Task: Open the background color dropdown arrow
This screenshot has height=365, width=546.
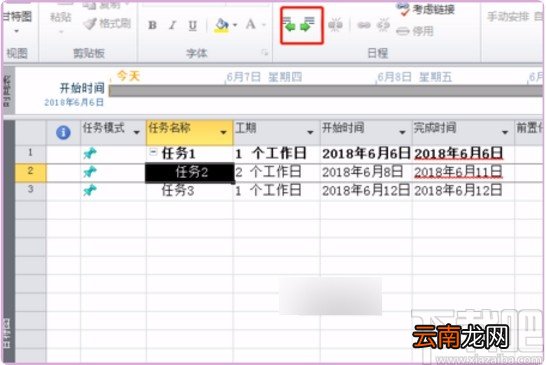Action: coord(235,25)
